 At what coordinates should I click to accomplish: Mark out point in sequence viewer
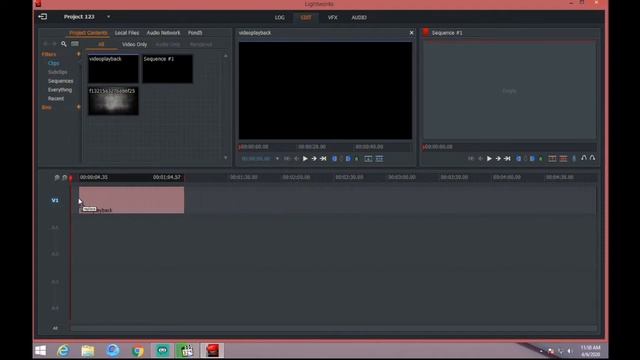532,158
